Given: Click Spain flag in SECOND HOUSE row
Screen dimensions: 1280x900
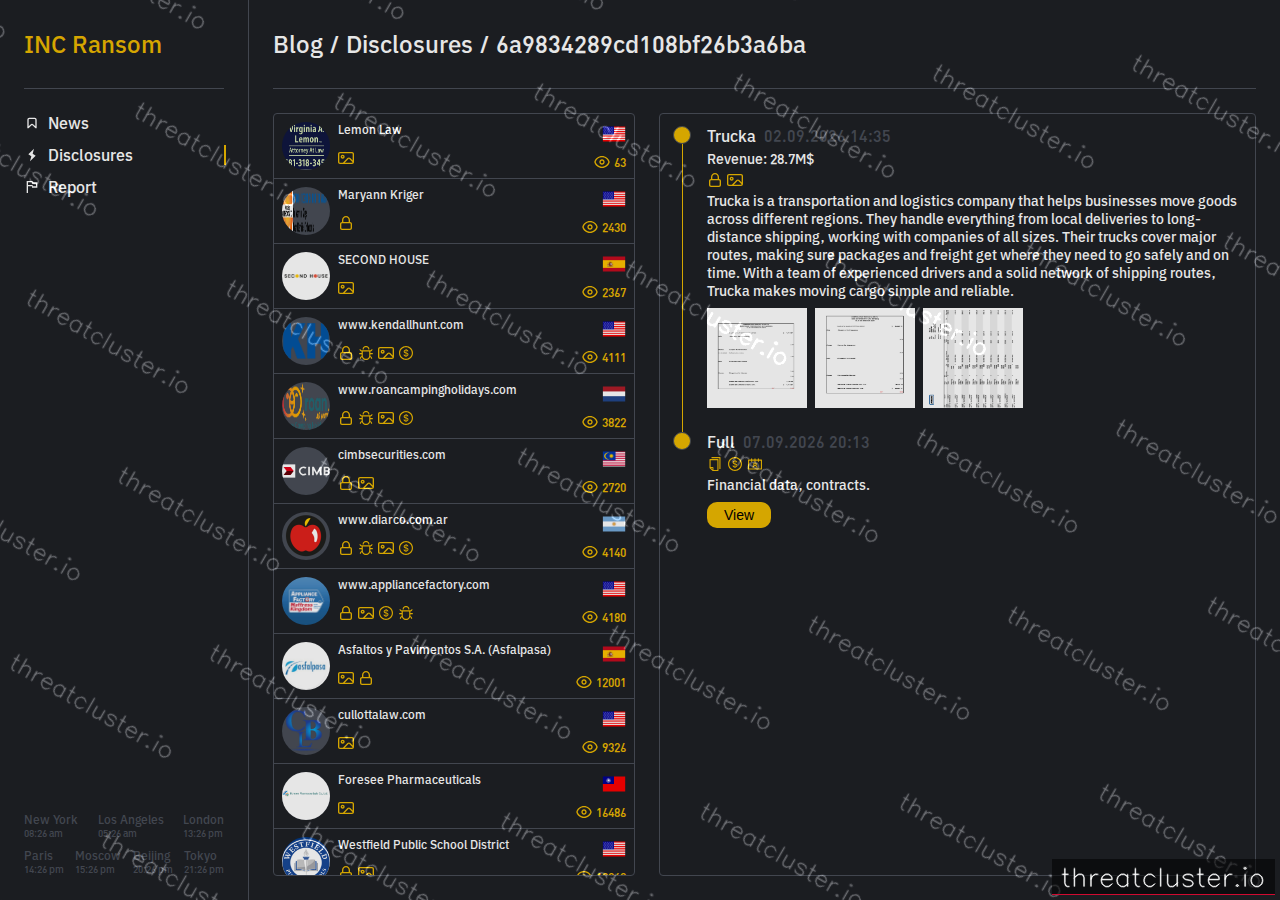Looking at the screenshot, I should (x=614, y=264).
